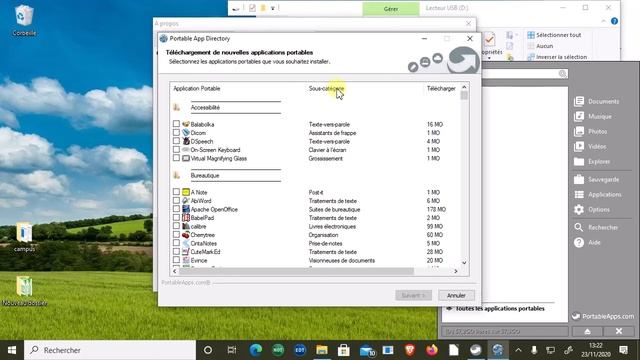Image resolution: width=640 pixels, height=360 pixels.
Task: Open the Corbeille desktop icon
Action: tap(24, 20)
